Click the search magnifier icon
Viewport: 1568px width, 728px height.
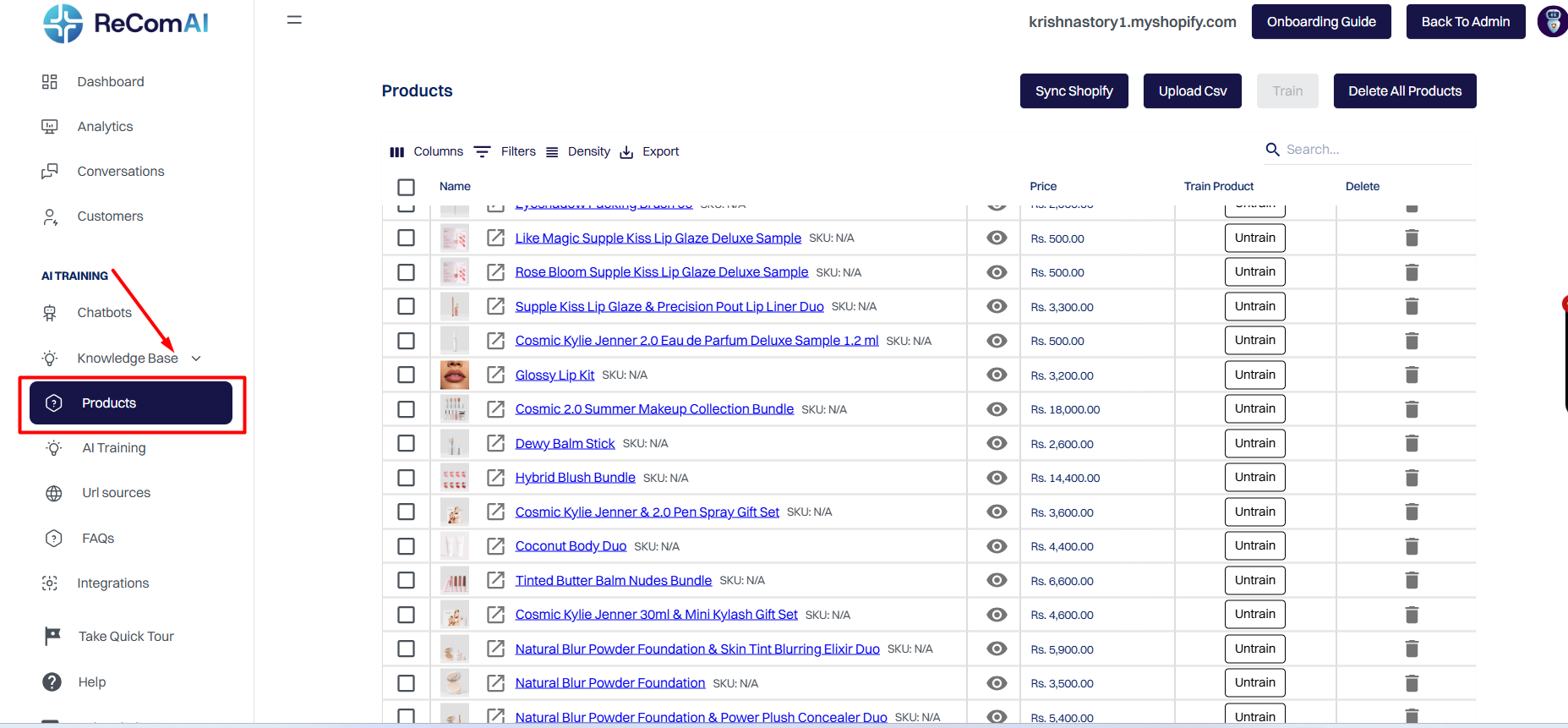(1272, 150)
